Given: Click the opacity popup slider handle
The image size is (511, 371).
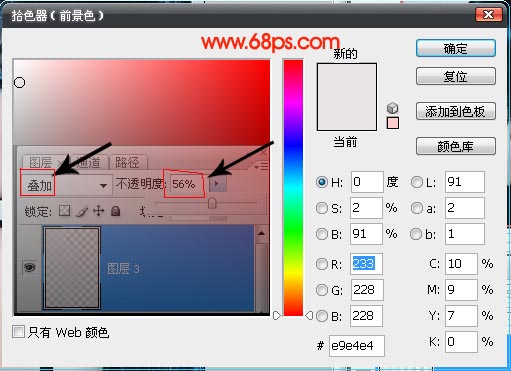Looking at the screenshot, I should click(212, 203).
